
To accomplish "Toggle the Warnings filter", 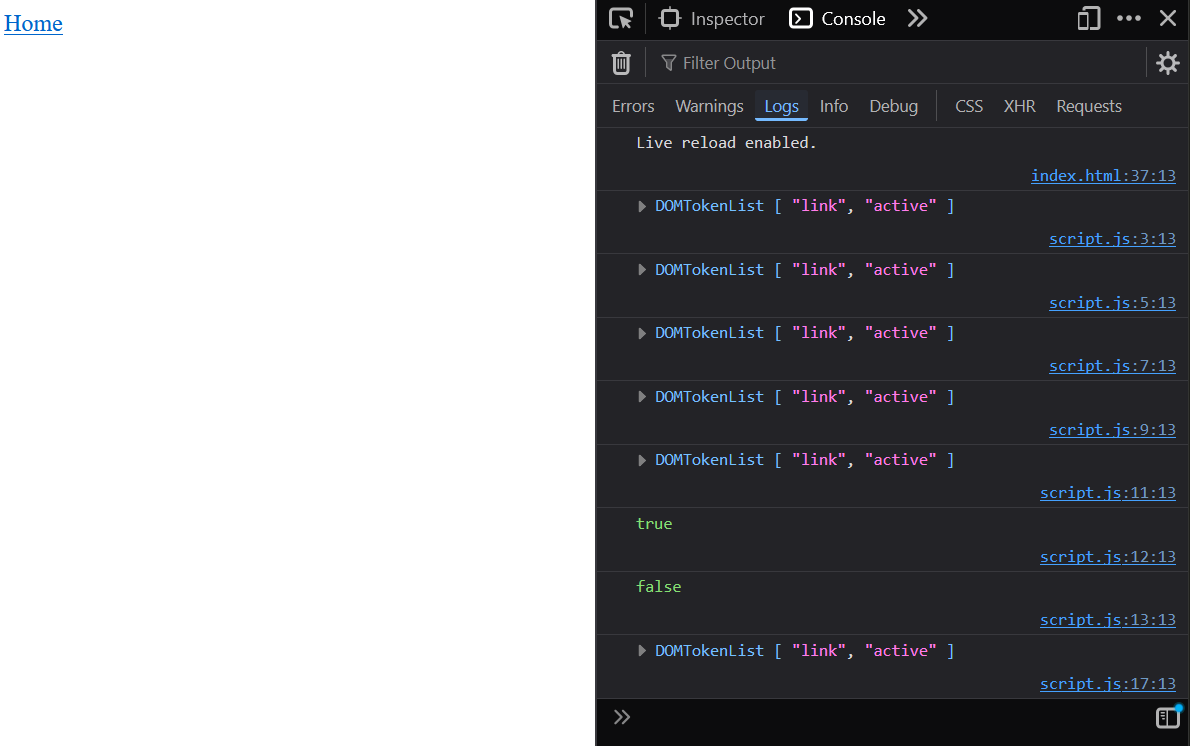I will tap(709, 106).
